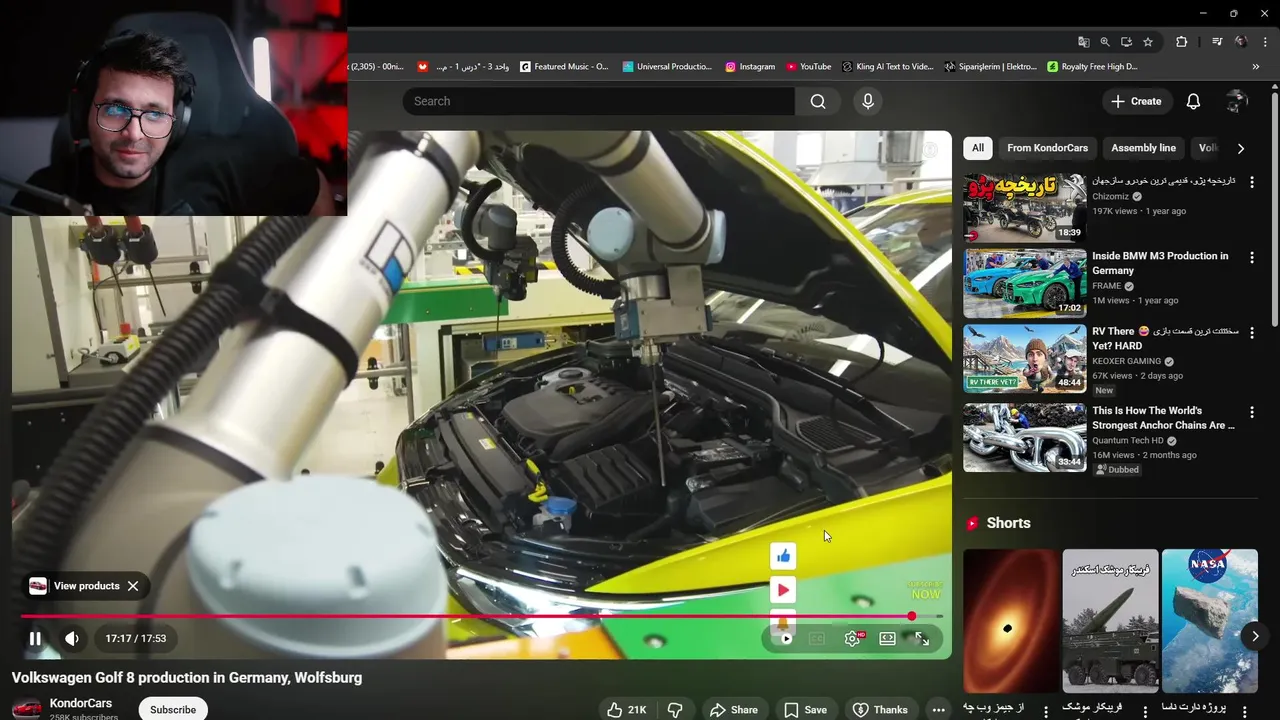Open Inside BMW M3 Production thumbnail

(x=1024, y=283)
